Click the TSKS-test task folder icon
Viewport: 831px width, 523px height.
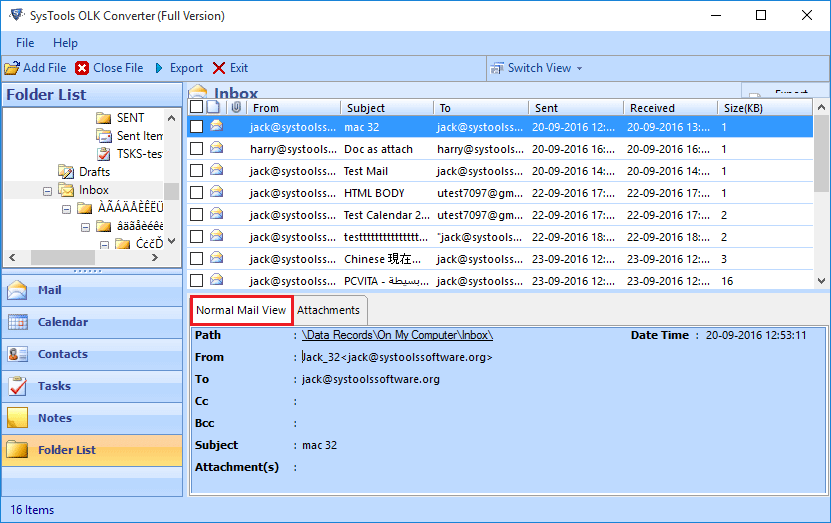[x=104, y=154]
